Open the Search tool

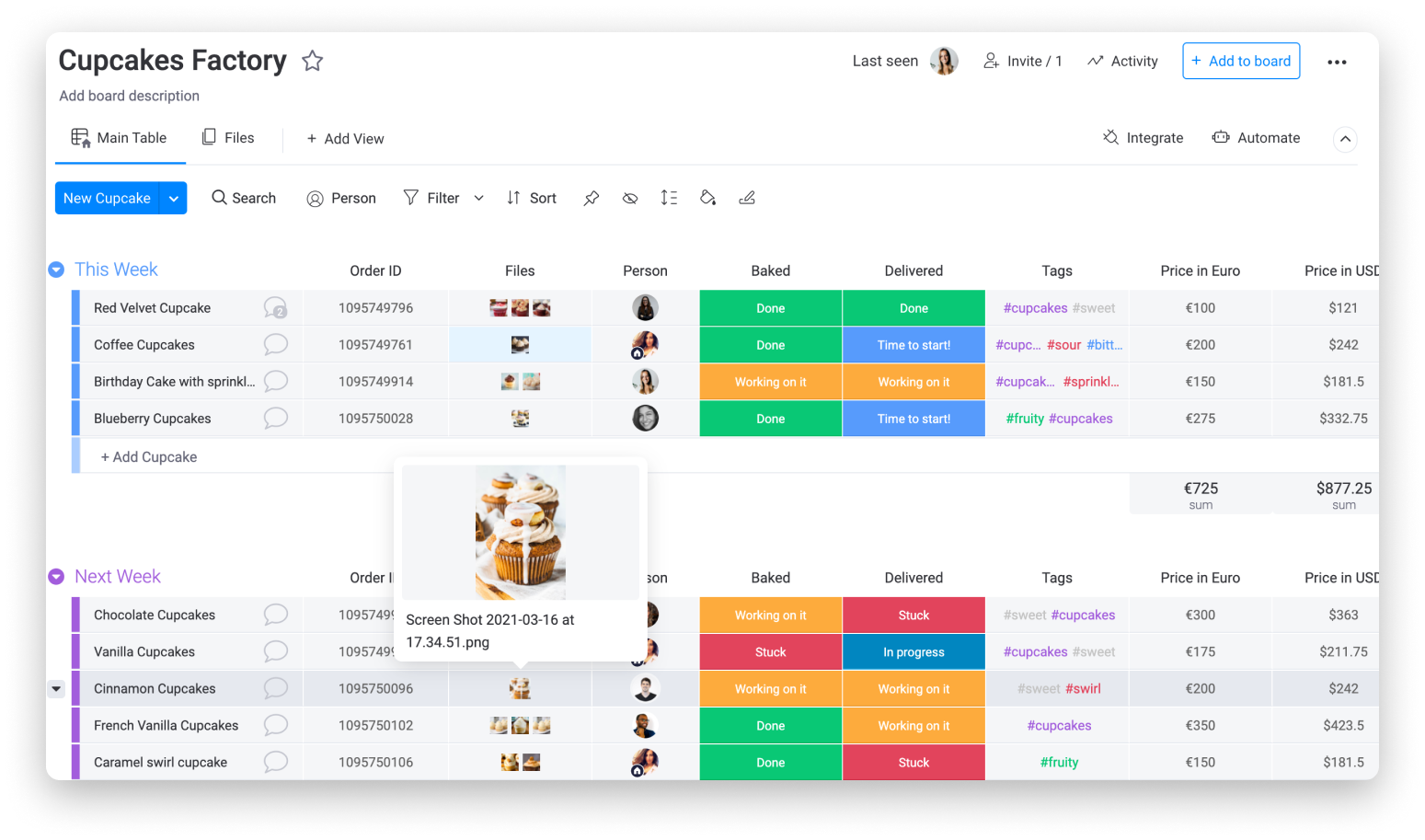(244, 198)
